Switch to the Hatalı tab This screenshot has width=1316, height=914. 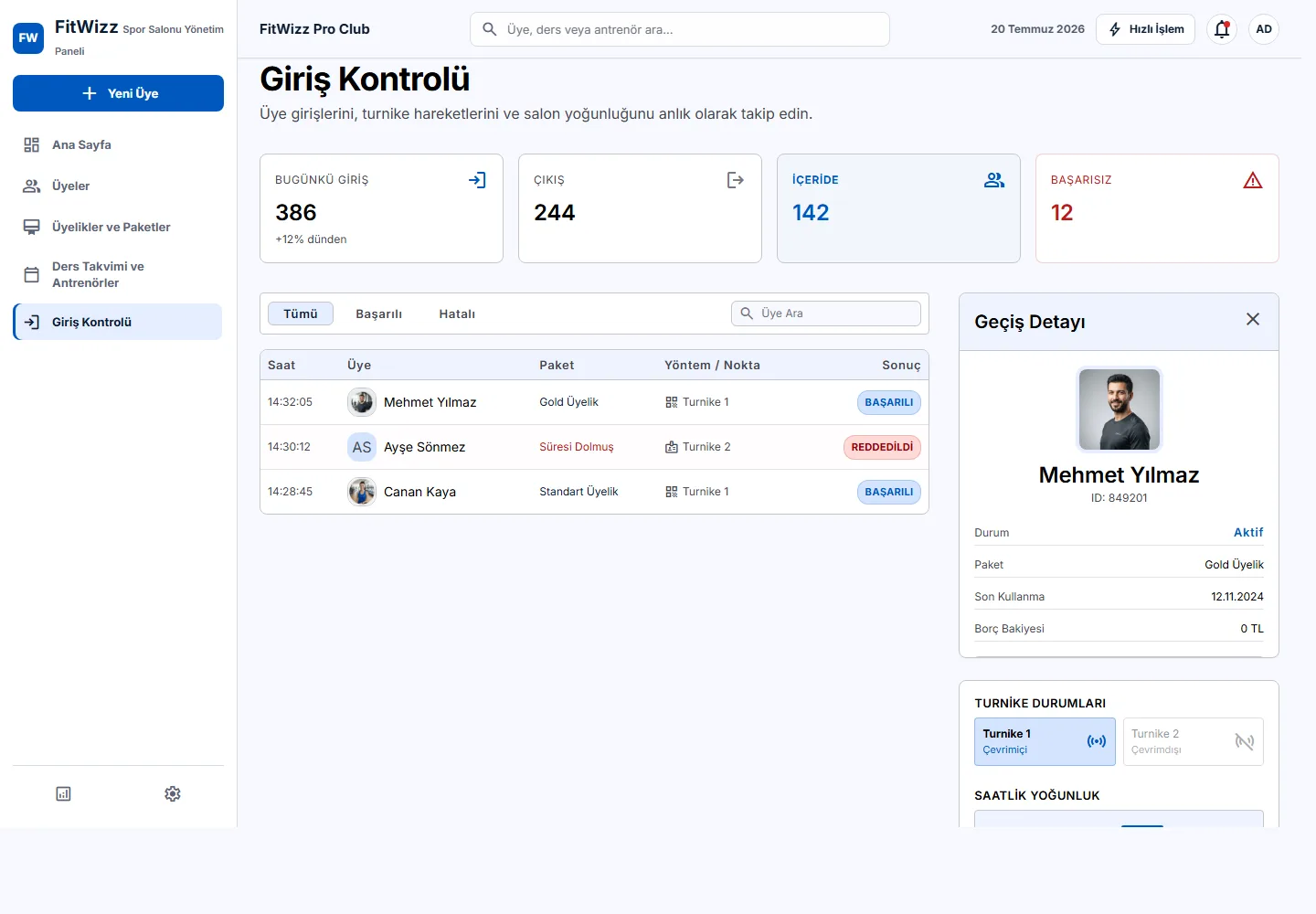point(457,314)
